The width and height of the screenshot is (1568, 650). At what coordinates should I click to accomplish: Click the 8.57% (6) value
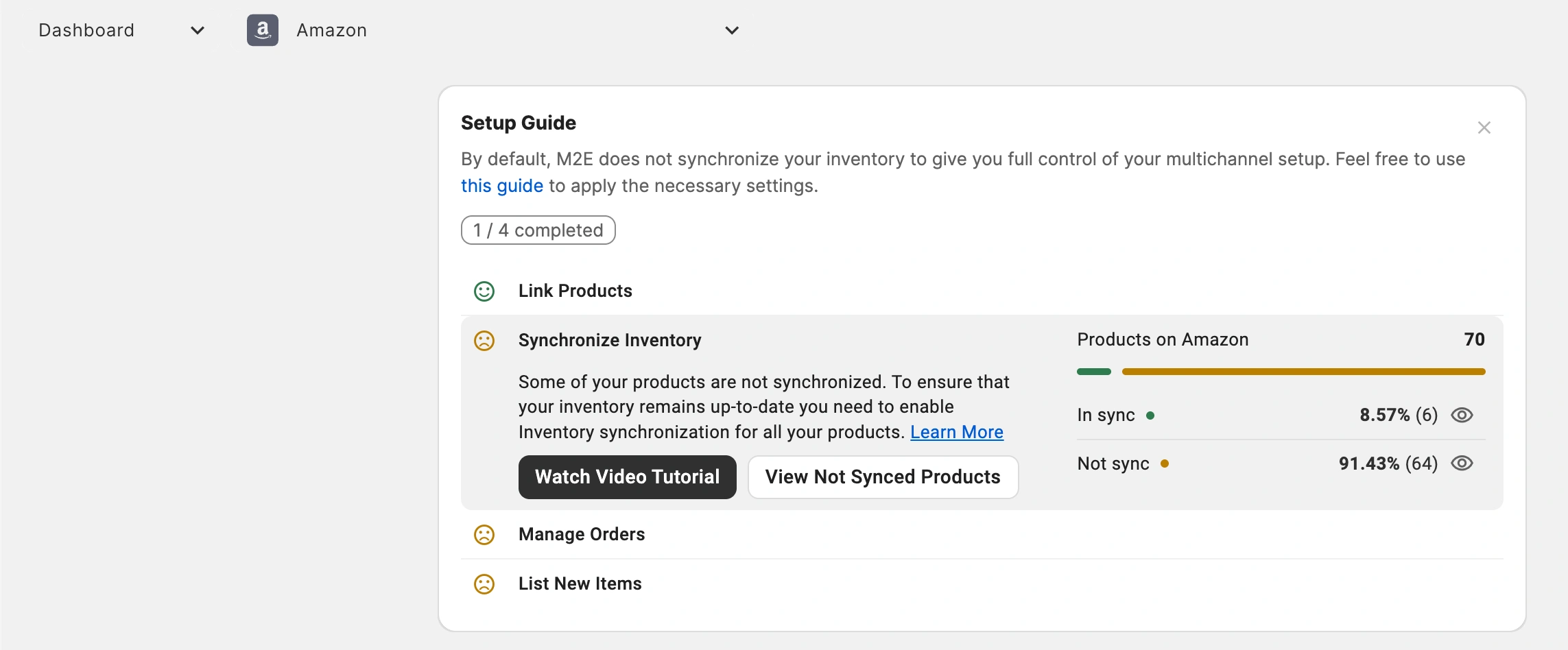(1399, 415)
